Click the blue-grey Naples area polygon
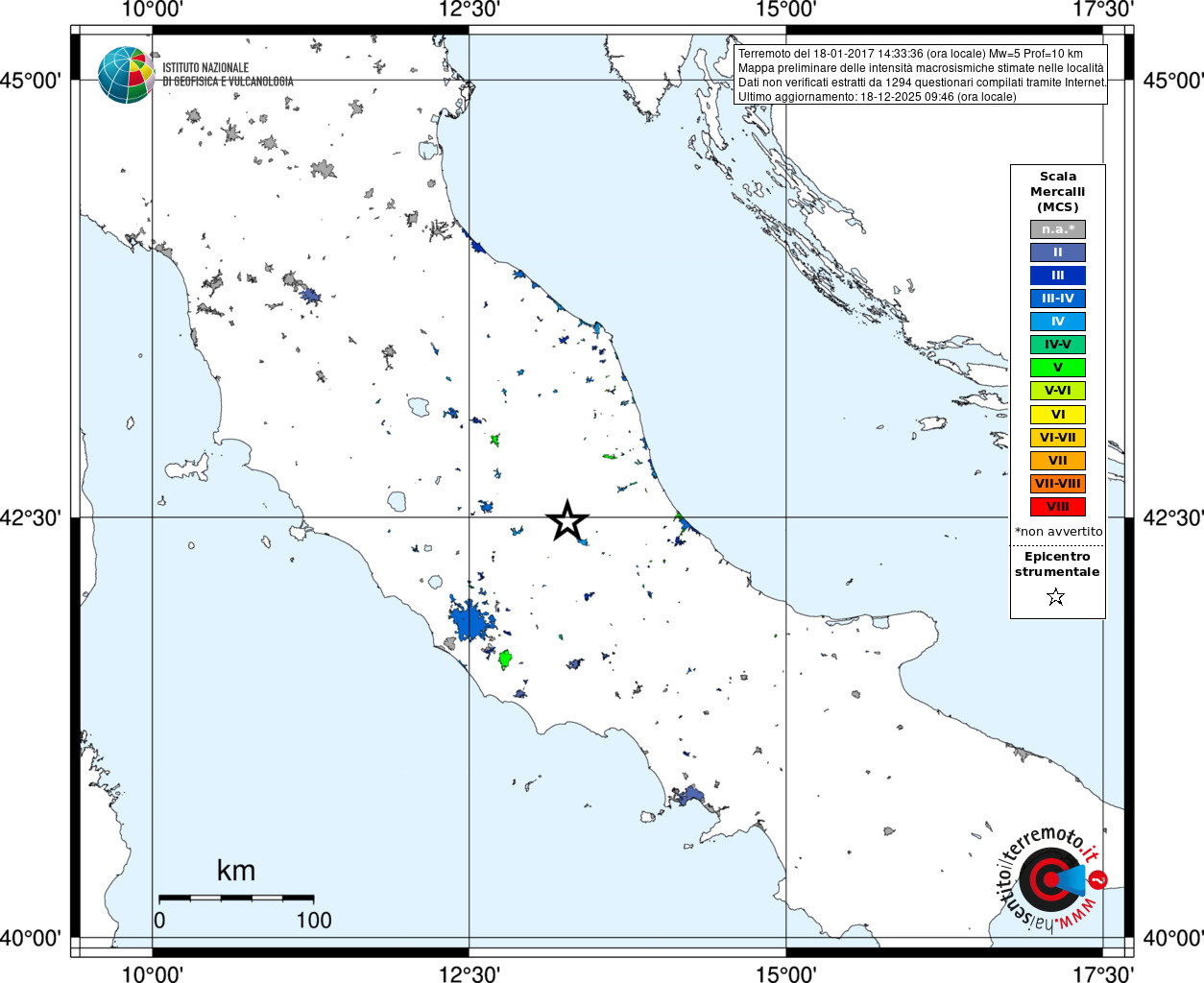The height and width of the screenshot is (983, 1204). [687, 796]
